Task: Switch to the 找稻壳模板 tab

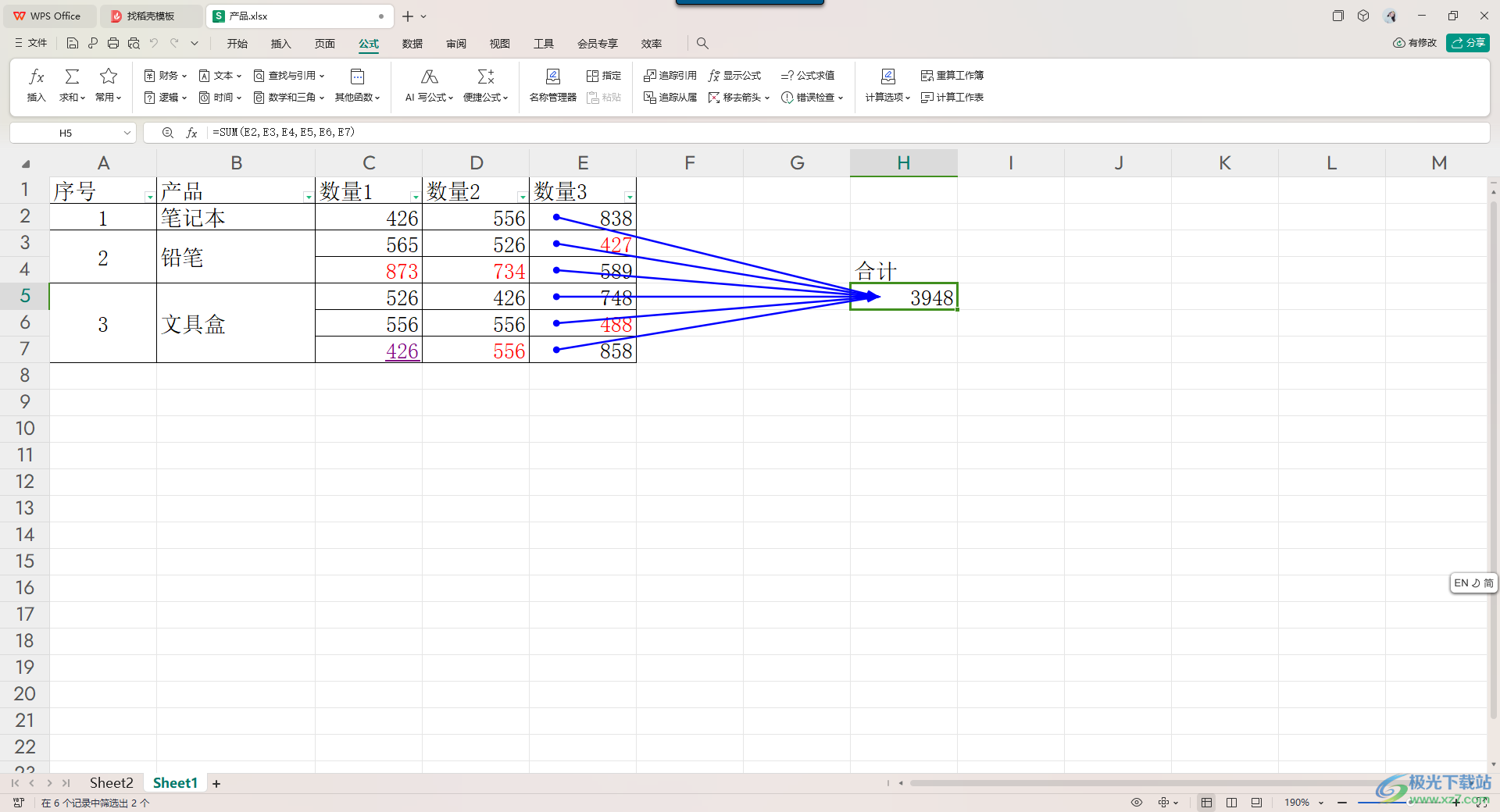Action: [151, 16]
